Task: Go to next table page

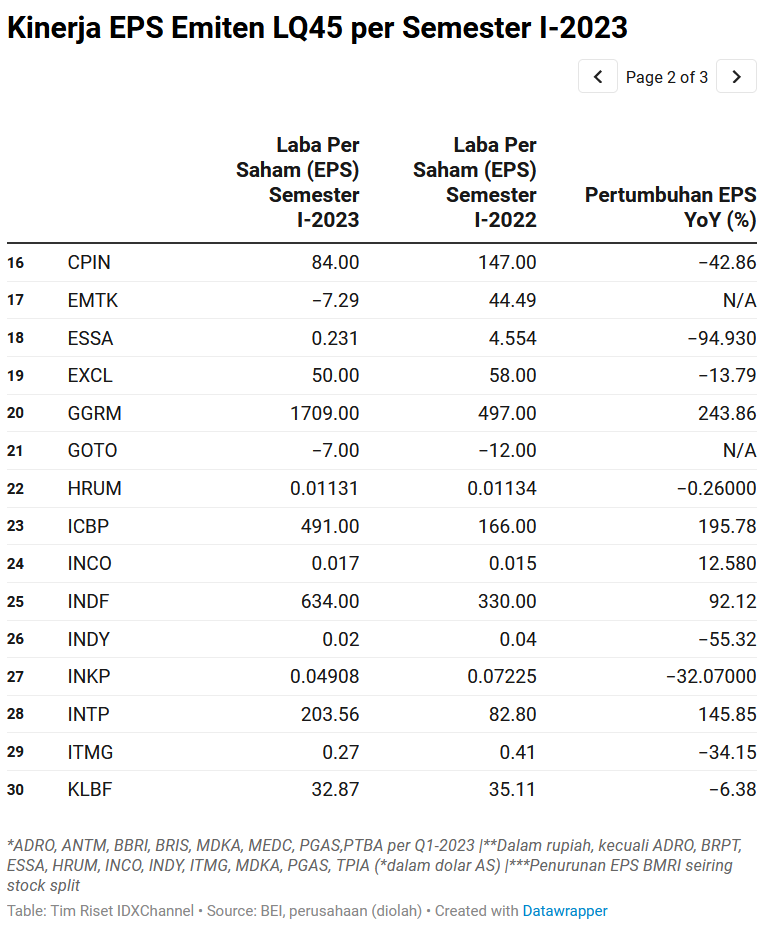Action: 737,77
